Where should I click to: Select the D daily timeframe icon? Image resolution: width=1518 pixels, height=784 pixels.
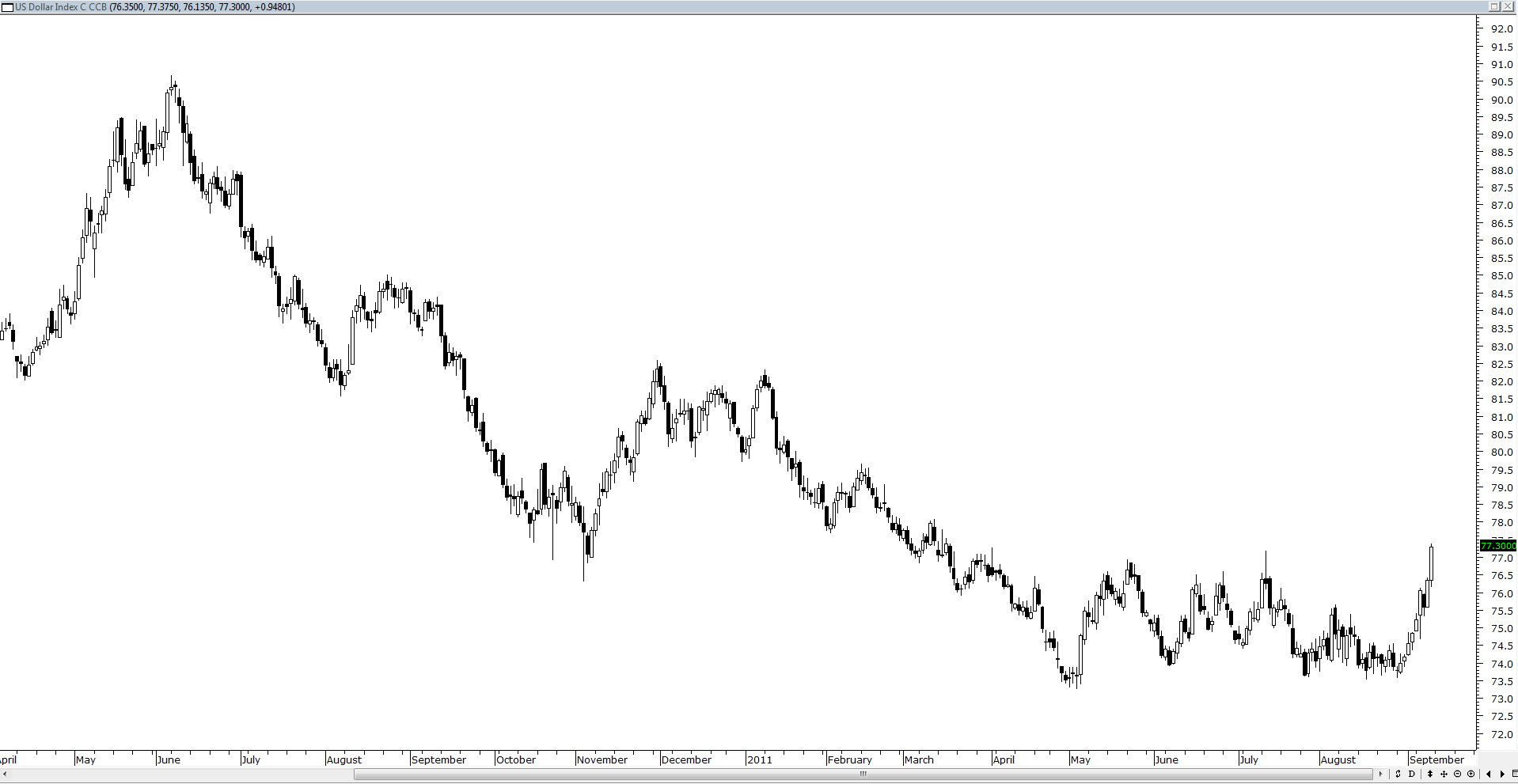(x=1412, y=774)
